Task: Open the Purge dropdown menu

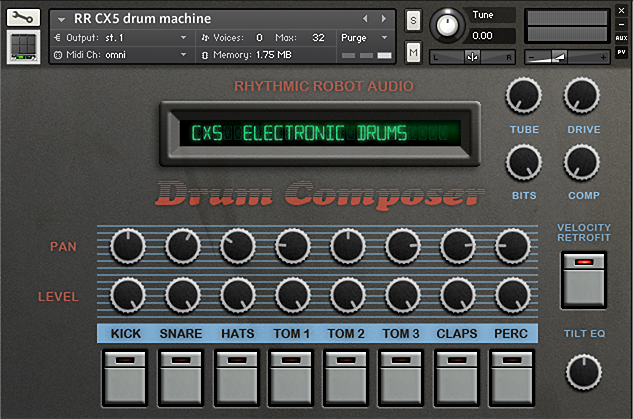Action: click(365, 38)
